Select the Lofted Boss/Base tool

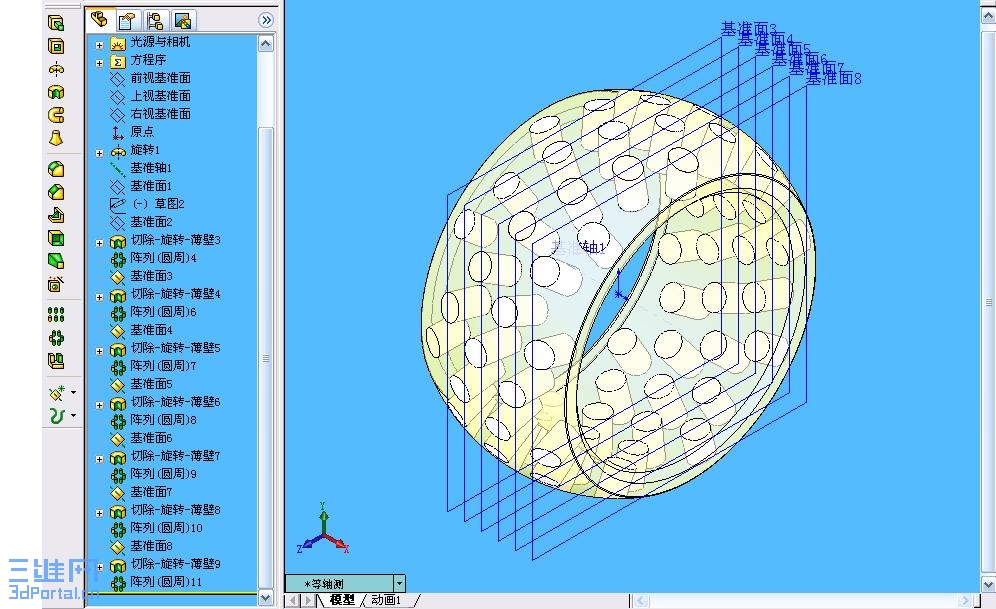(56, 138)
